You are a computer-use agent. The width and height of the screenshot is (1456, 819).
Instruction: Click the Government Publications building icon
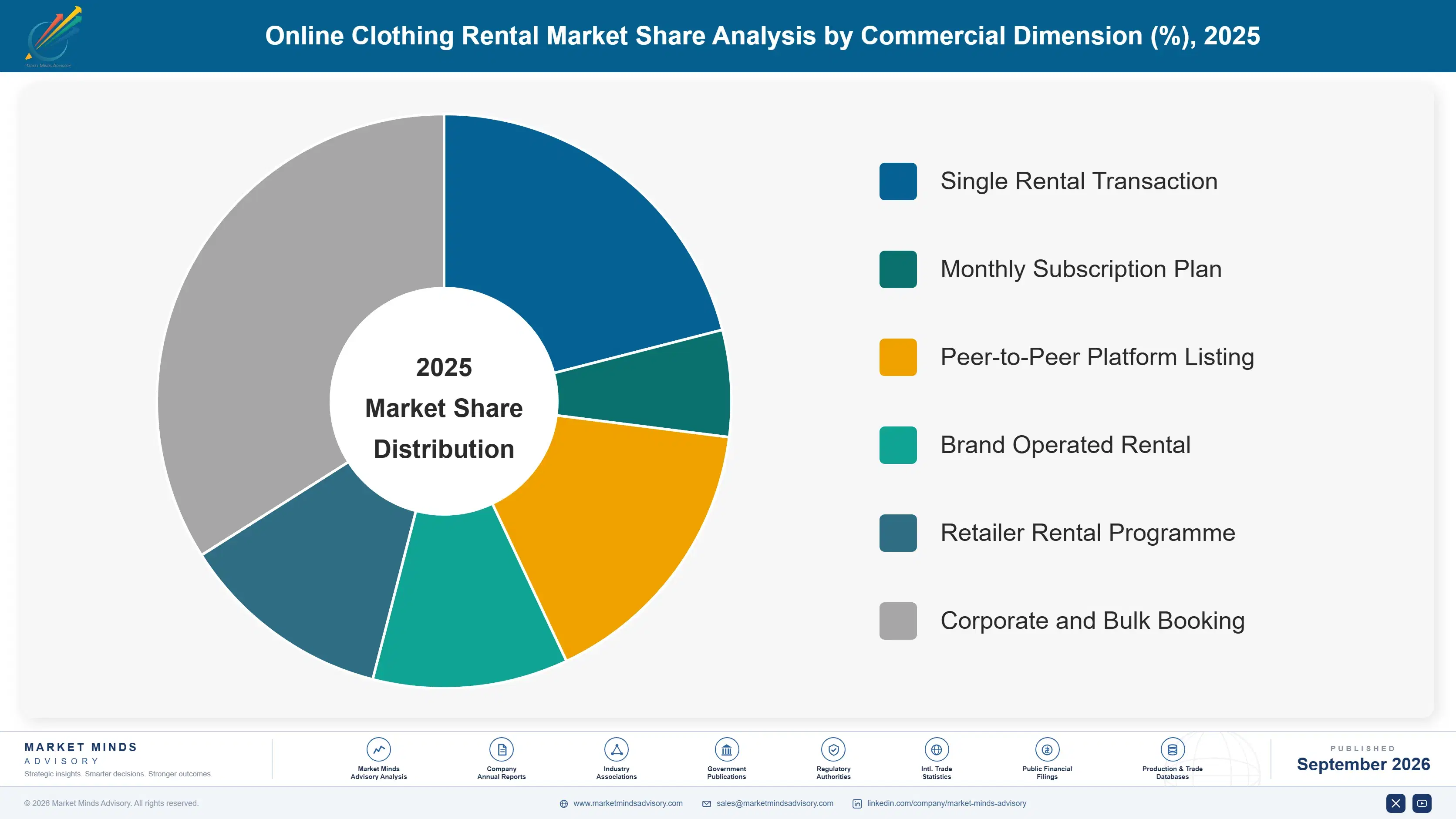(726, 749)
